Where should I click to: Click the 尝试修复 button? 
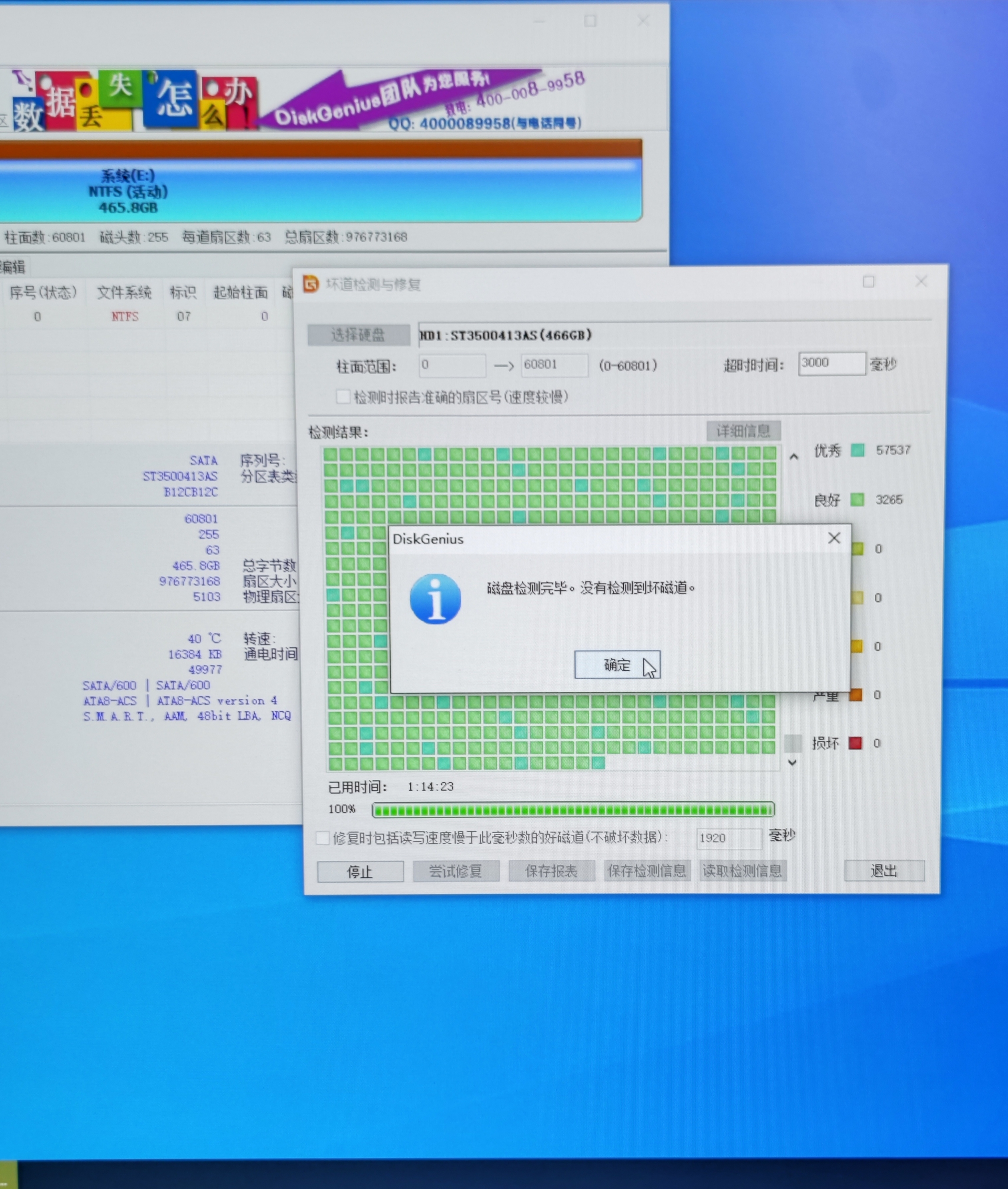pos(456,871)
